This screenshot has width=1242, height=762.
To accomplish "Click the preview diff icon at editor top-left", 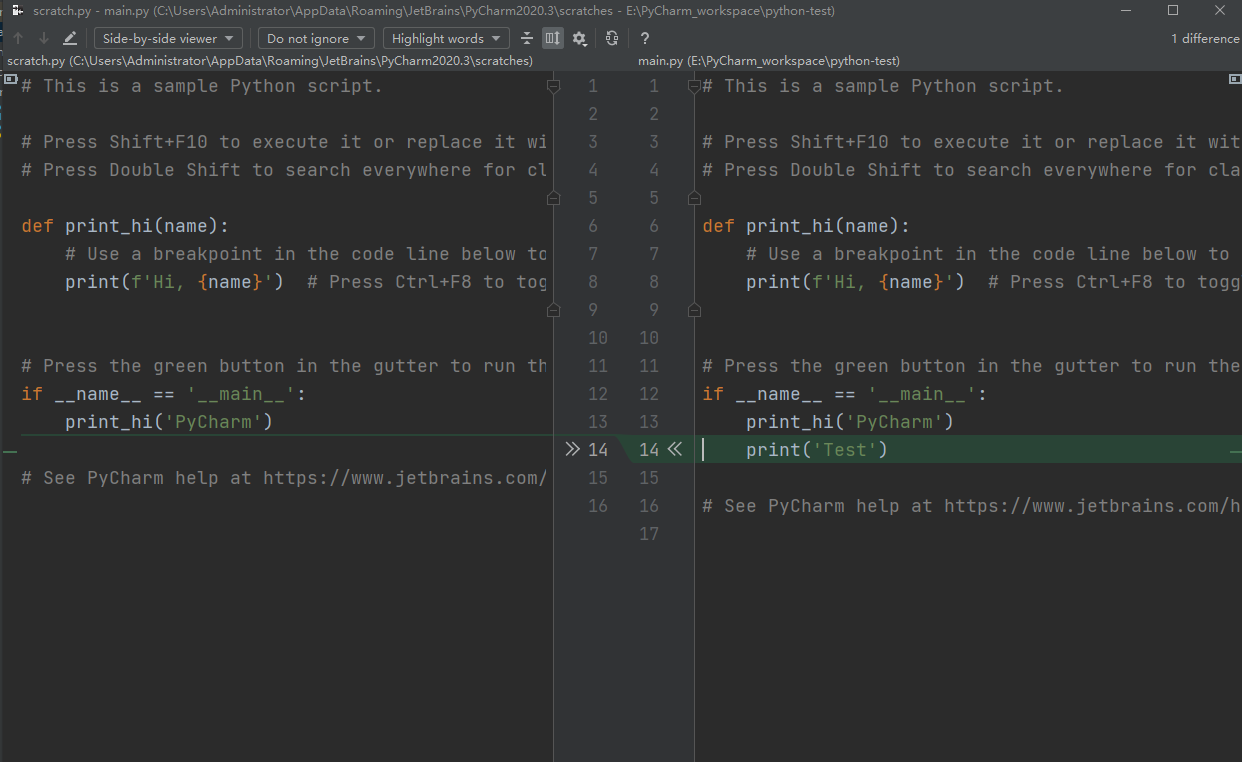I will (11, 78).
